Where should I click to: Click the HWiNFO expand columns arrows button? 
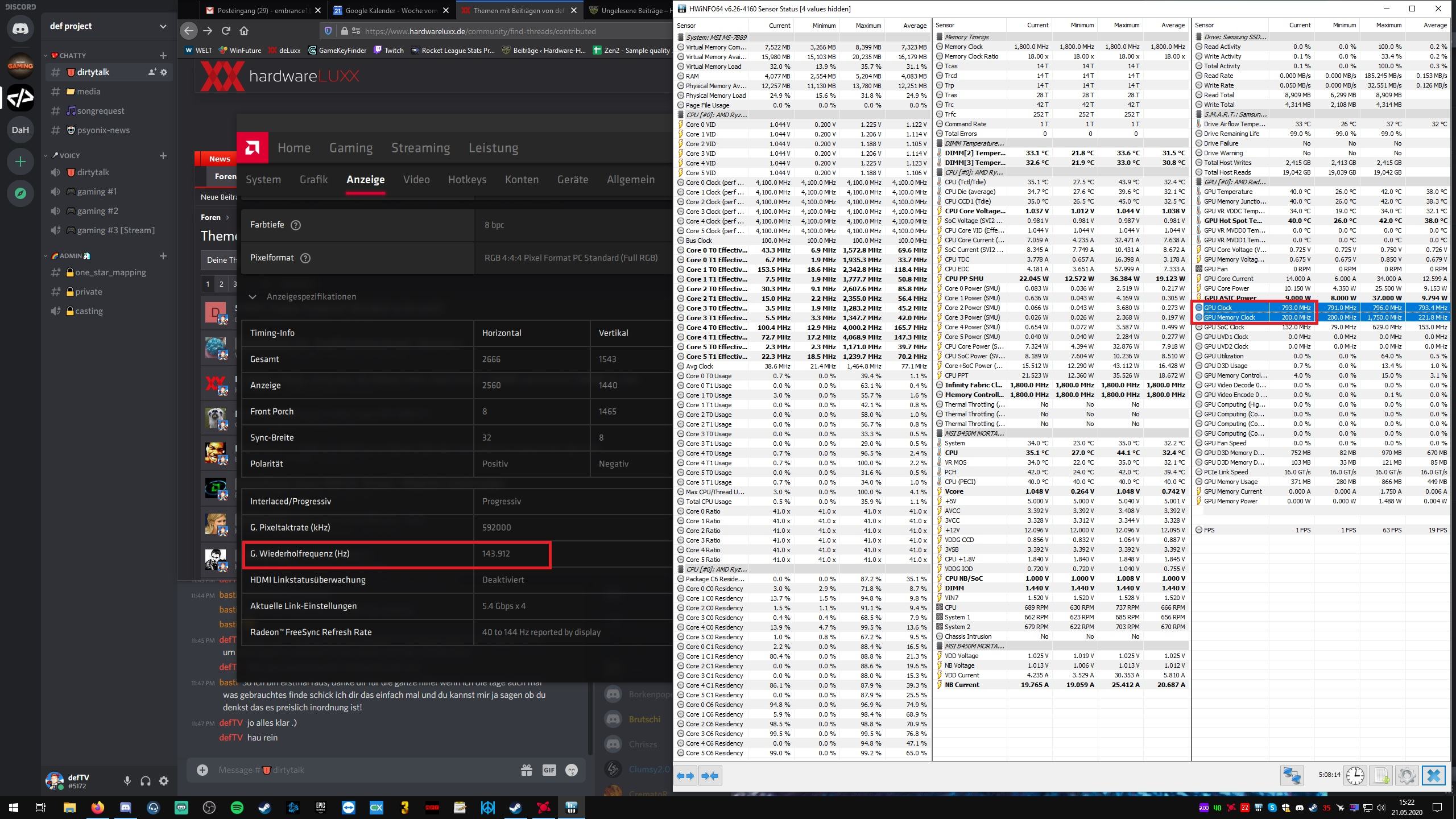(686, 776)
